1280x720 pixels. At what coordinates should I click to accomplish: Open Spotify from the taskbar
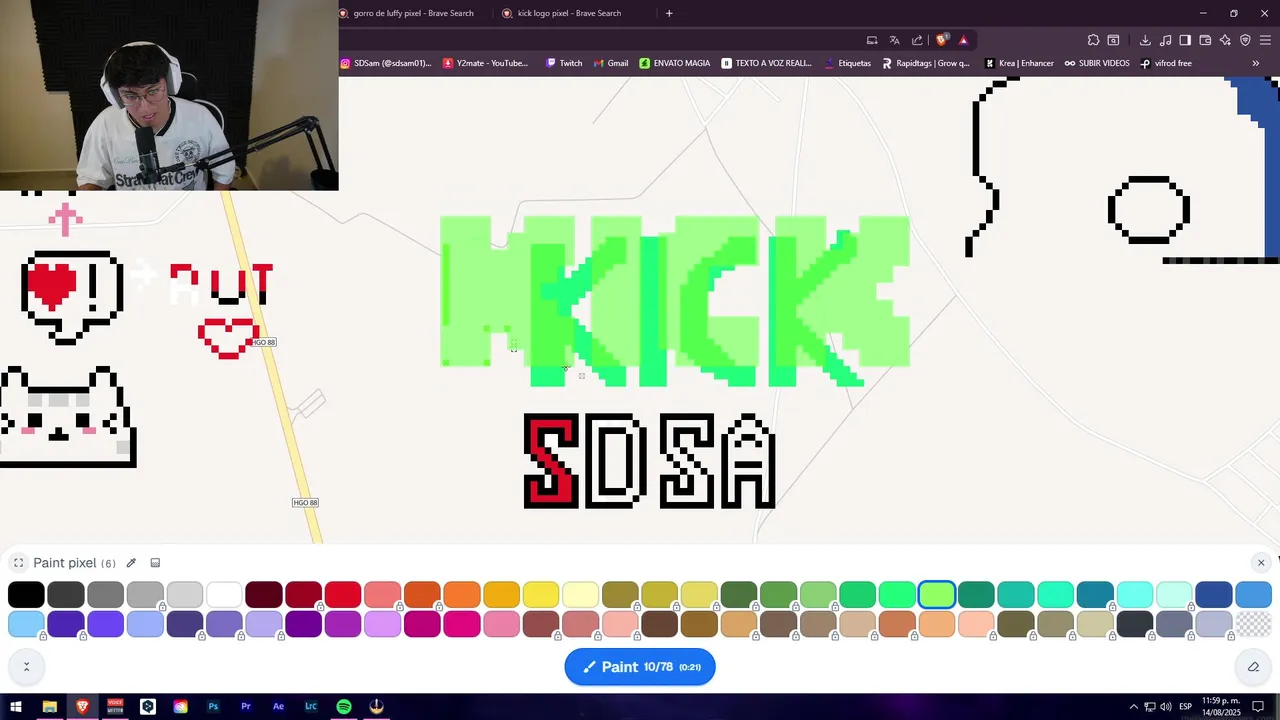[344, 707]
